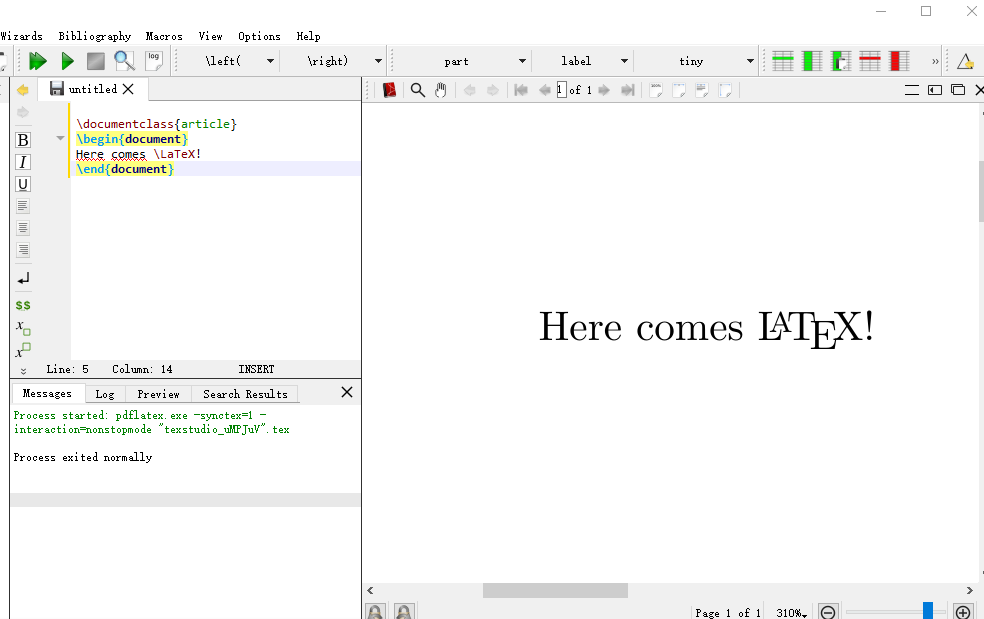
Task: Toggle windowed viewer icon in PDF toolbar
Action: 958,90
